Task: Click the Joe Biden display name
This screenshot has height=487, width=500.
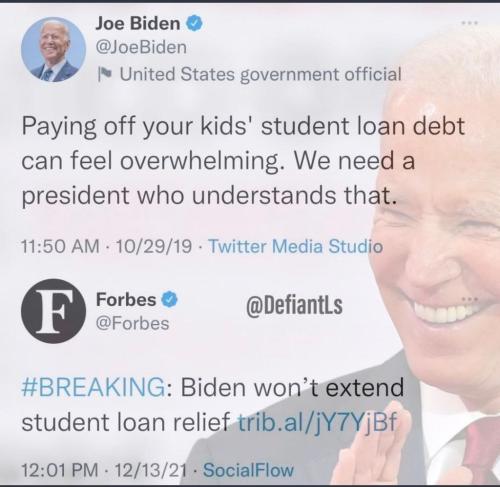Action: 138,23
